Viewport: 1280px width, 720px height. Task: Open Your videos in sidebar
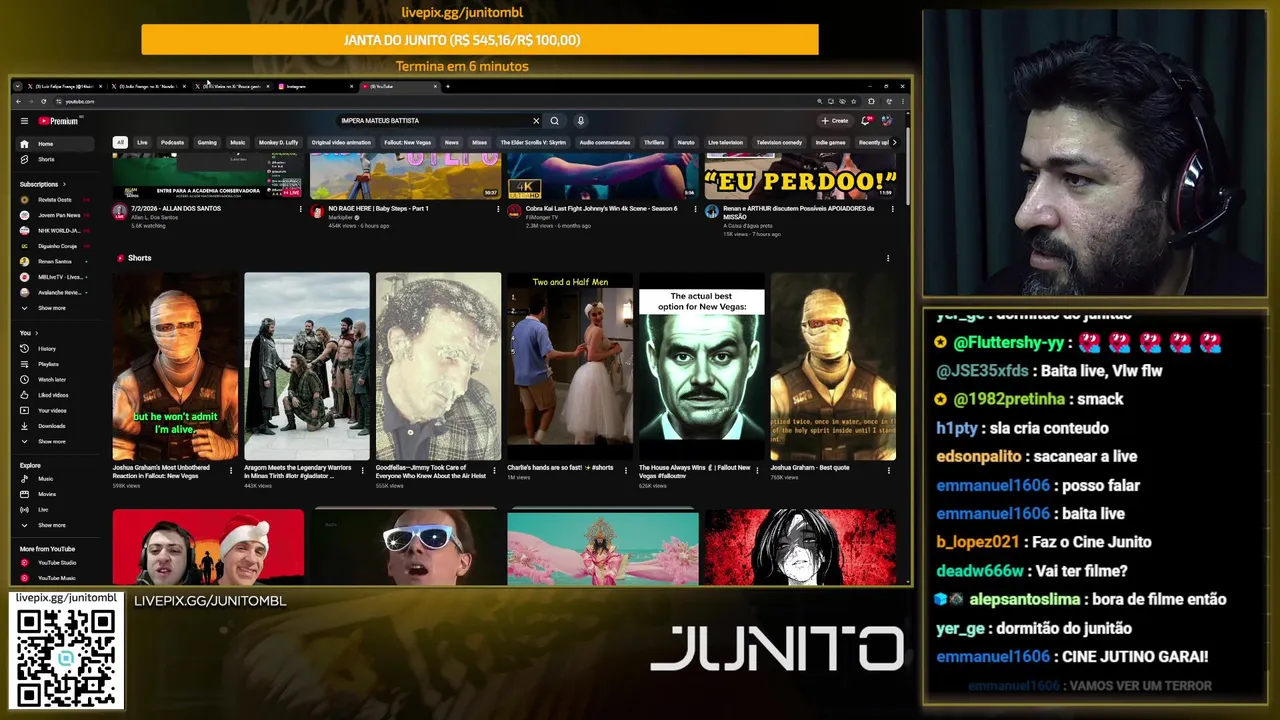[55, 411]
